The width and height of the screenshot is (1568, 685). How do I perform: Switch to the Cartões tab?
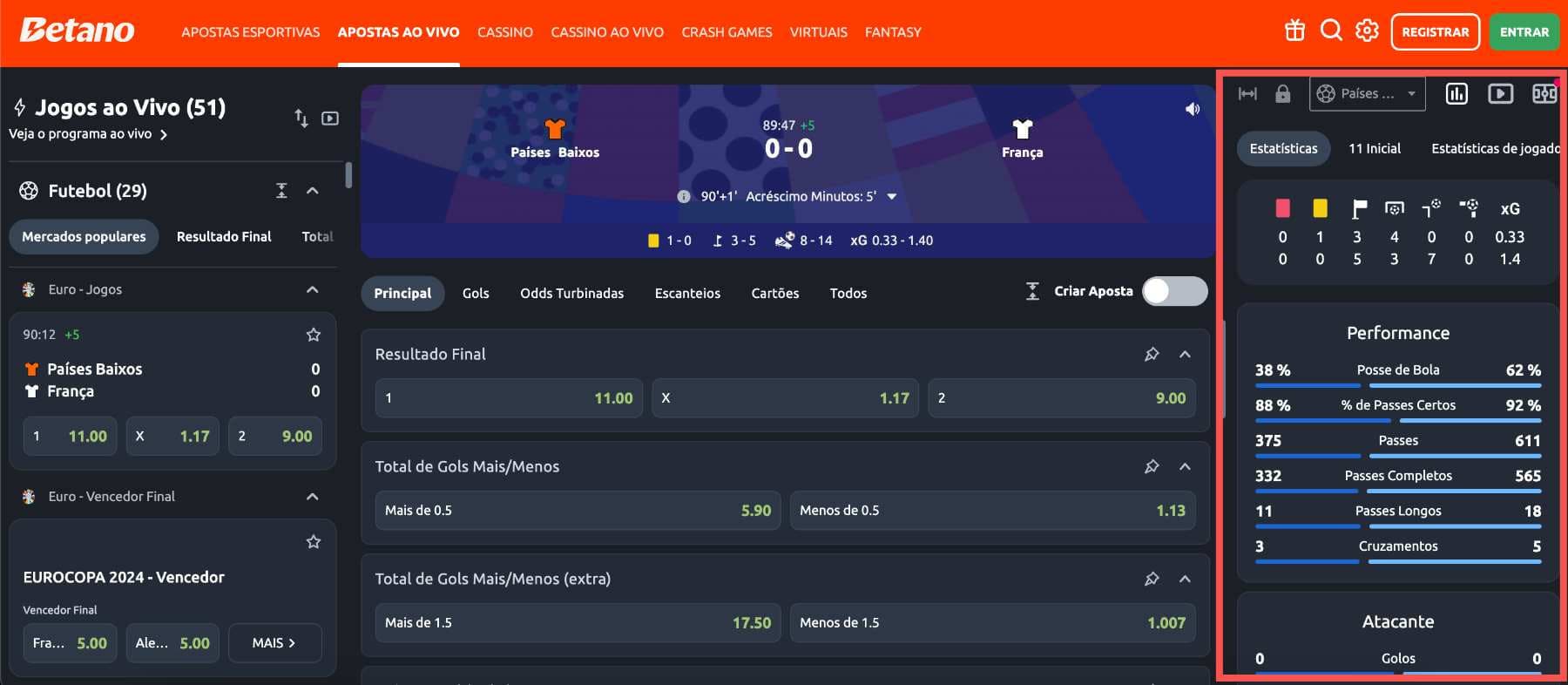(775, 293)
